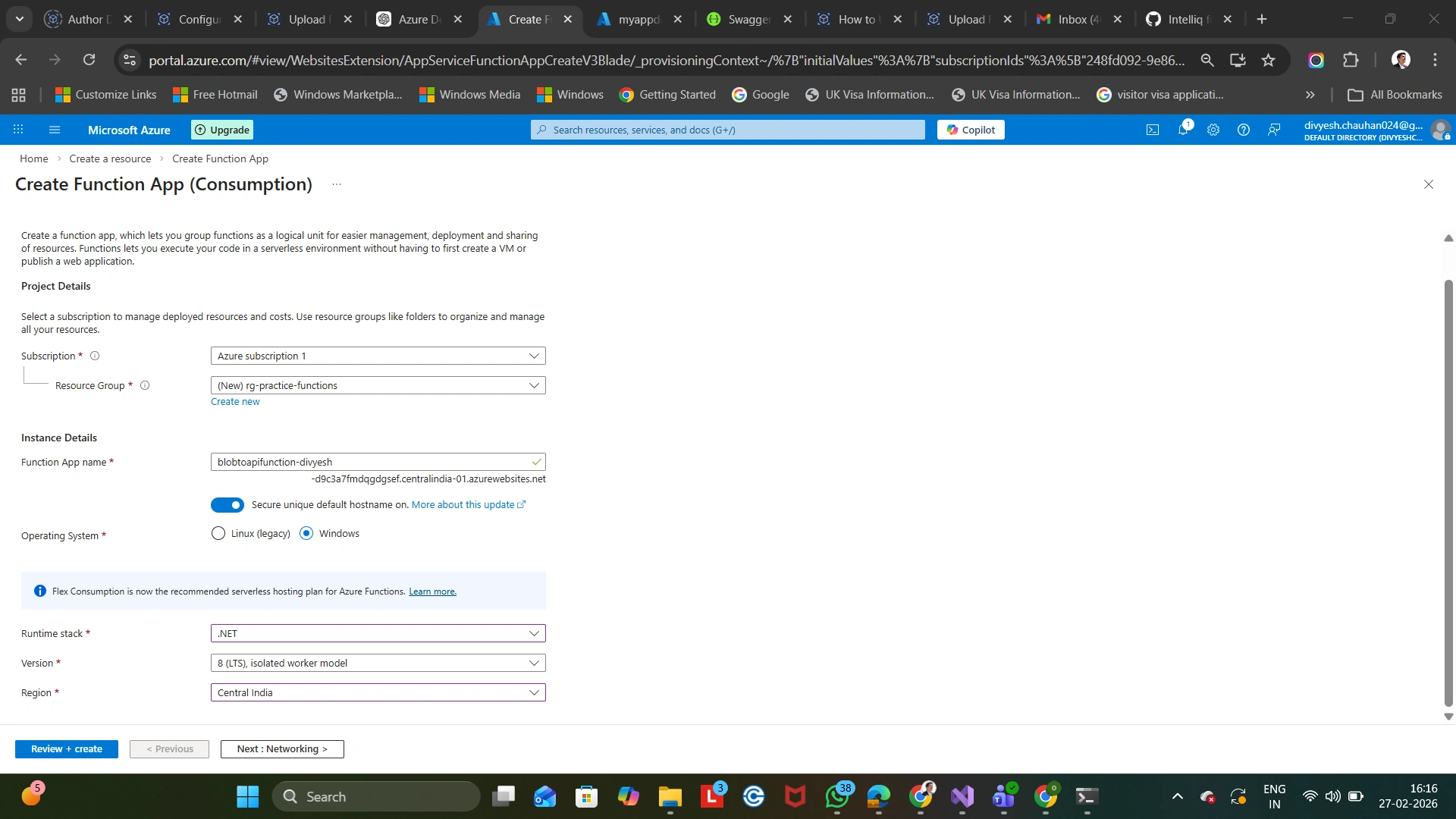The width and height of the screenshot is (1456, 819).
Task: Click the Azure search resources box
Action: [728, 130]
